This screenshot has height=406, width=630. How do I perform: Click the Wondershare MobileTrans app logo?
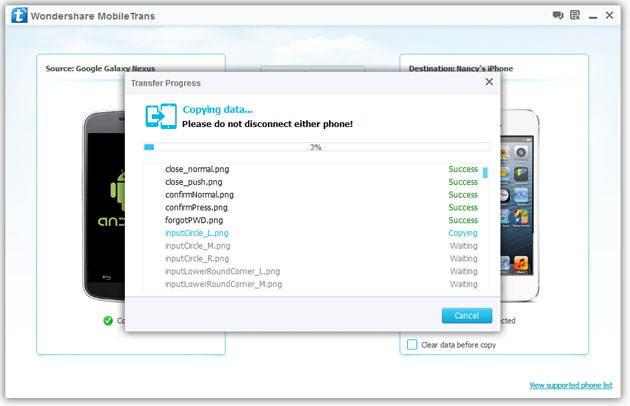pyautogui.click(x=19, y=15)
